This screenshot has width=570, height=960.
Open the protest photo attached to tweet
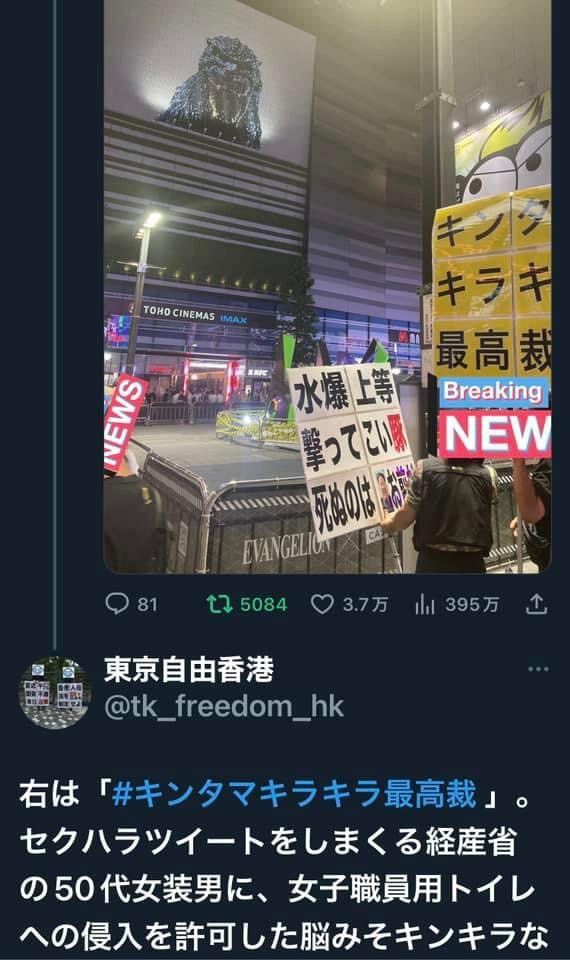coord(328,287)
